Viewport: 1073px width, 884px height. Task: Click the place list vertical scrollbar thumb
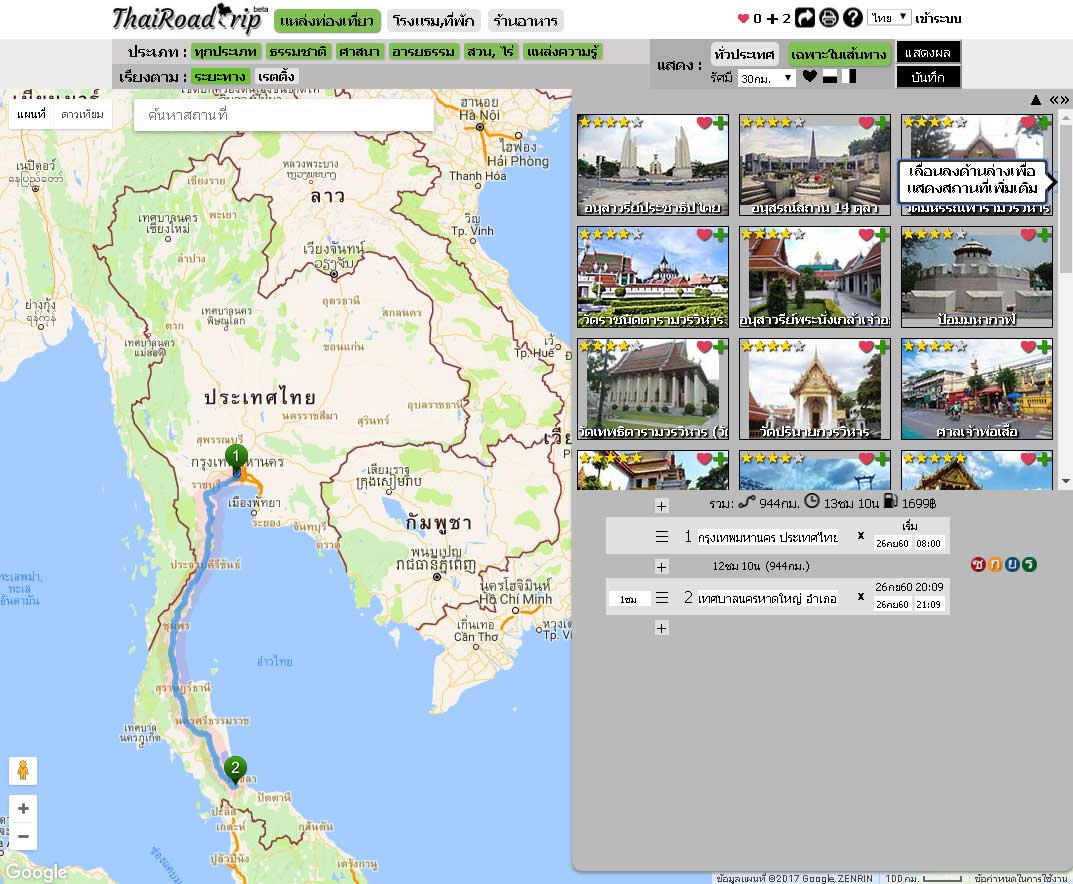(1065, 198)
